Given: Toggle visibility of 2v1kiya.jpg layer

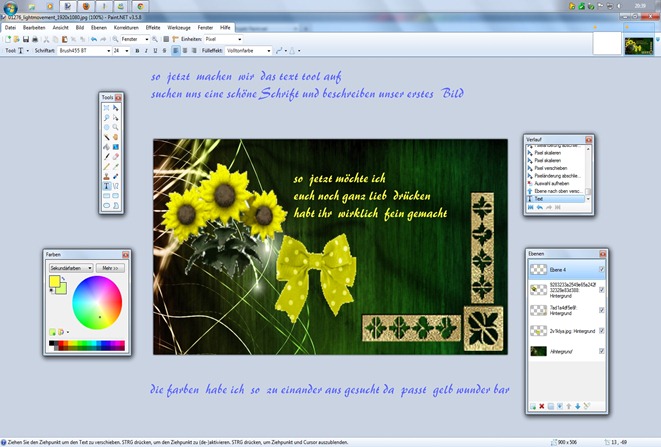Looking at the screenshot, I should 602,331.
